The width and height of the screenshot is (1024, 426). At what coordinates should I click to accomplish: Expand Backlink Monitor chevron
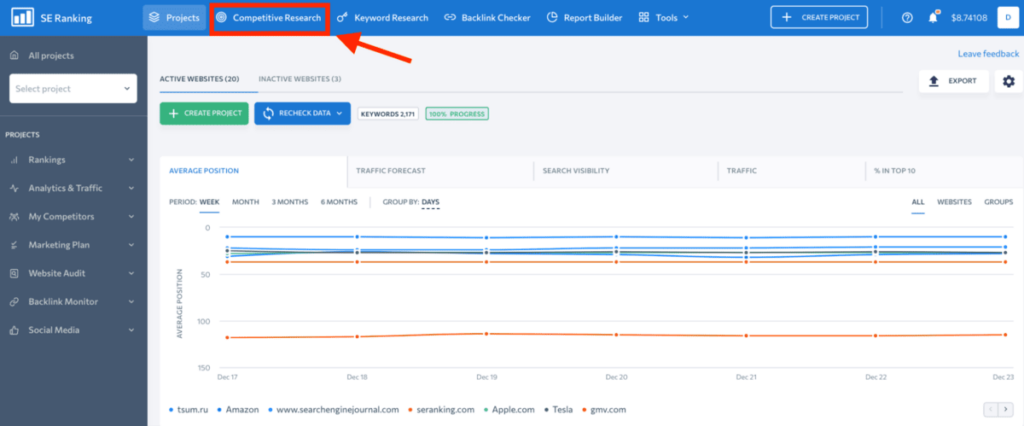click(131, 302)
